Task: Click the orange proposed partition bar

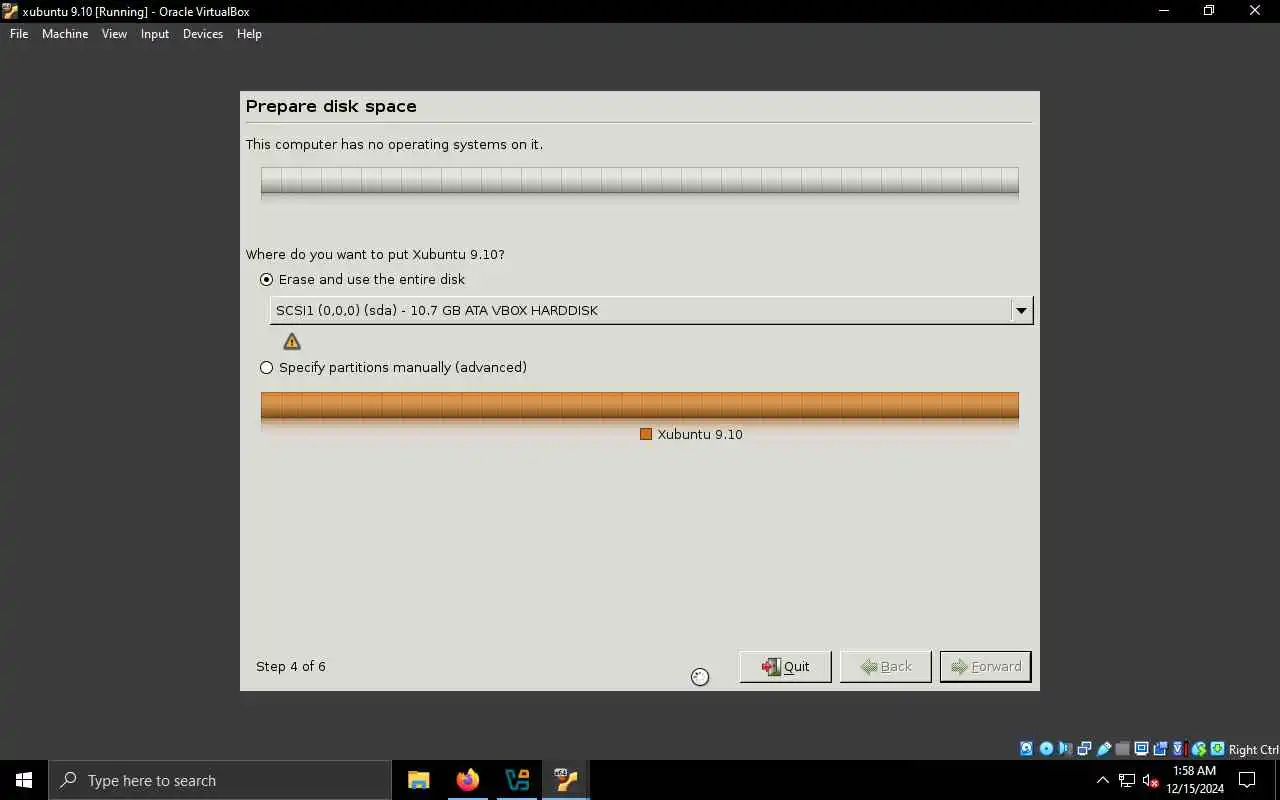Action: click(640, 405)
